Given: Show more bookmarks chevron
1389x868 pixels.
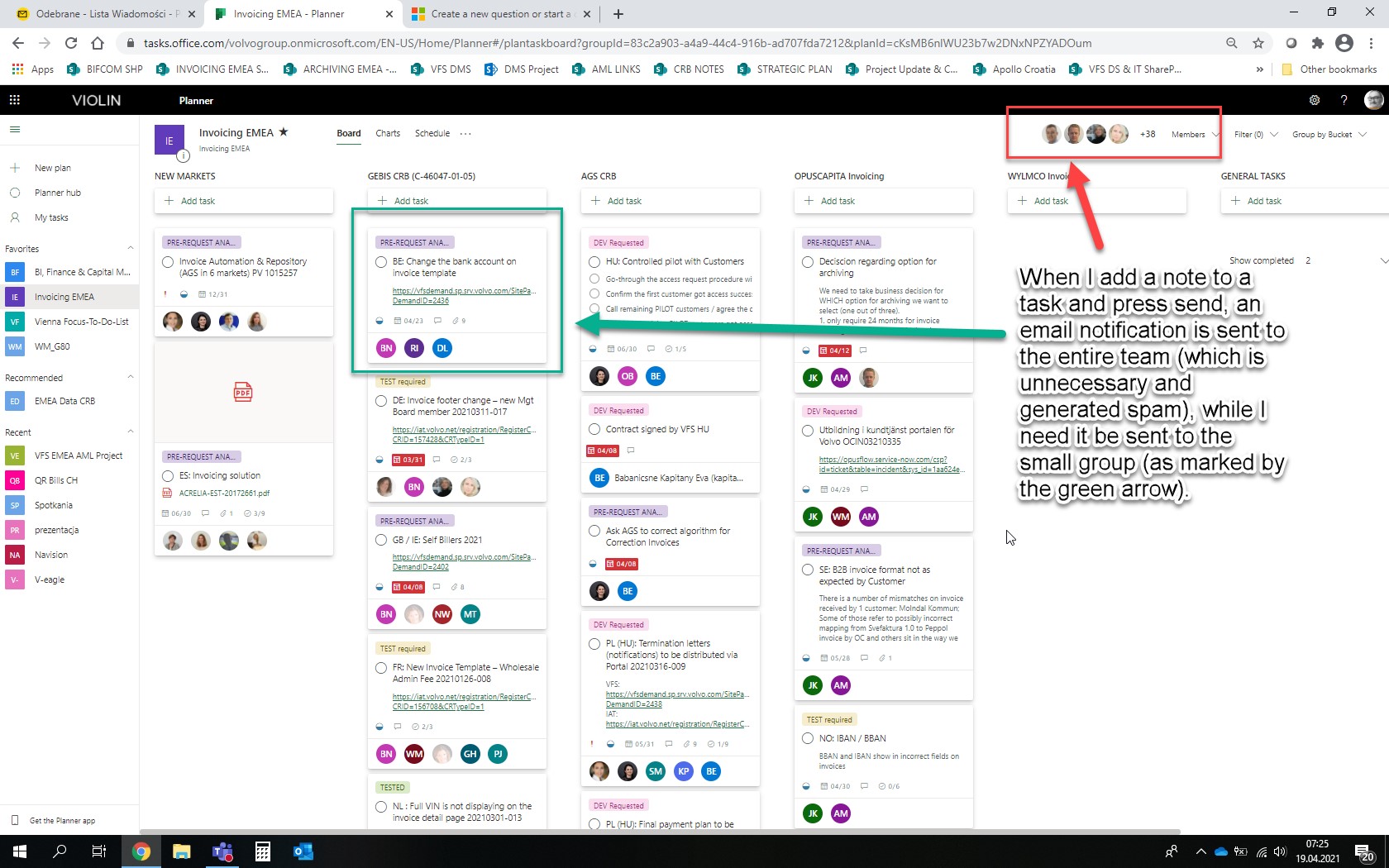Looking at the screenshot, I should point(1260,69).
